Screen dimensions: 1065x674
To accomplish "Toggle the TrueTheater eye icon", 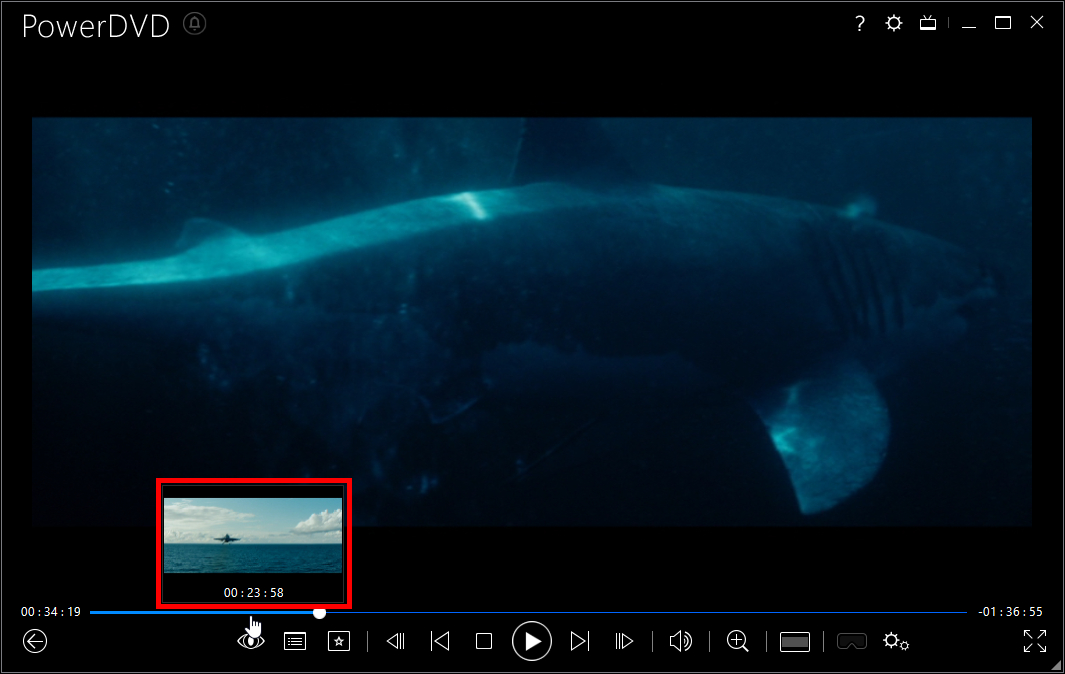I will (x=251, y=641).
